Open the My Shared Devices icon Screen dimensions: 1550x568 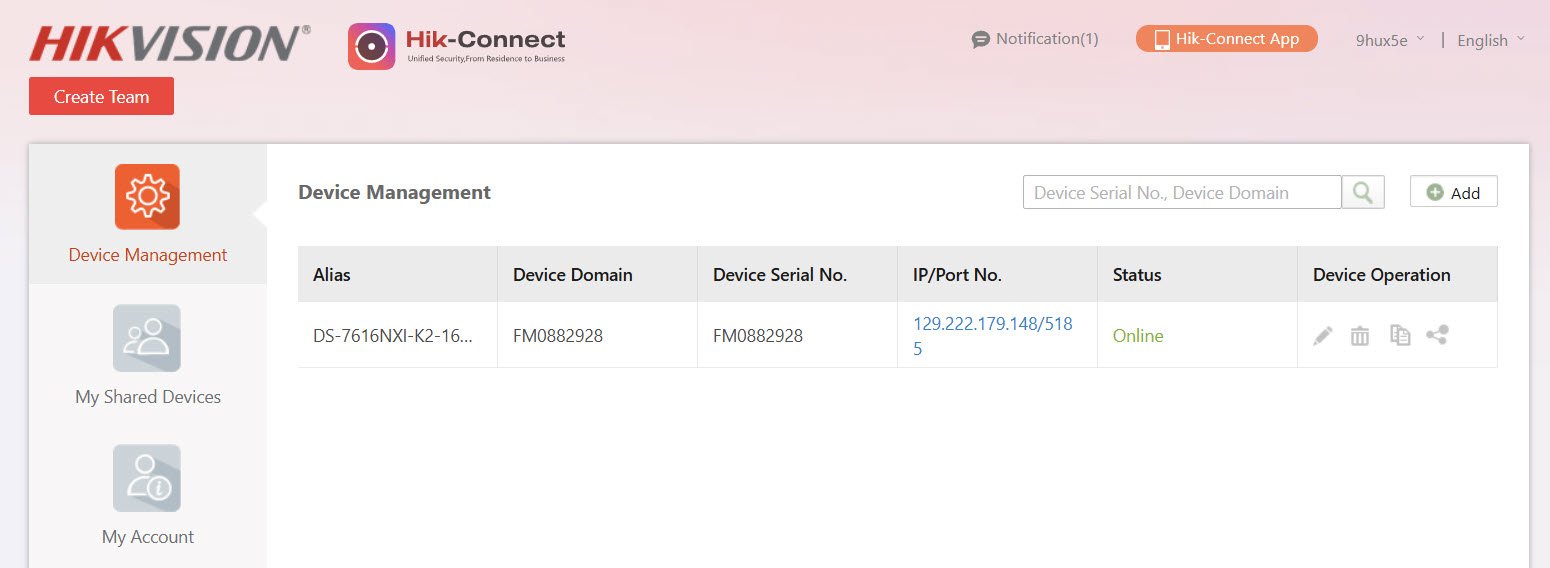147,338
